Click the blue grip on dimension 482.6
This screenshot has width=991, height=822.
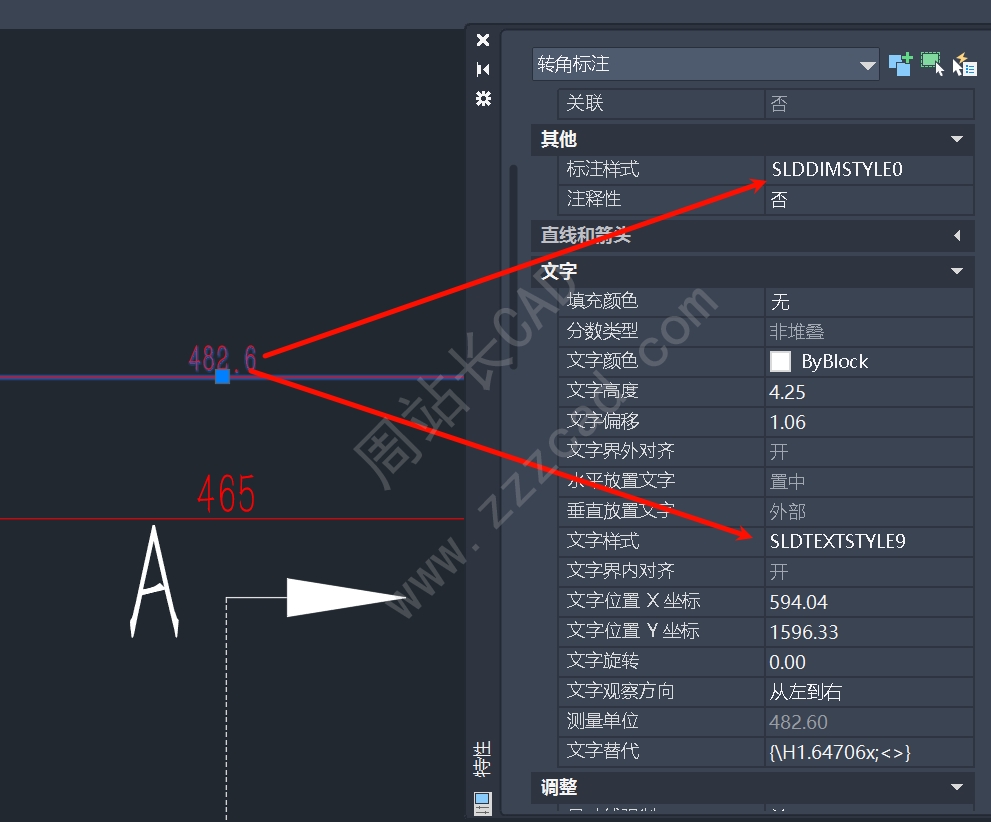coord(222,376)
